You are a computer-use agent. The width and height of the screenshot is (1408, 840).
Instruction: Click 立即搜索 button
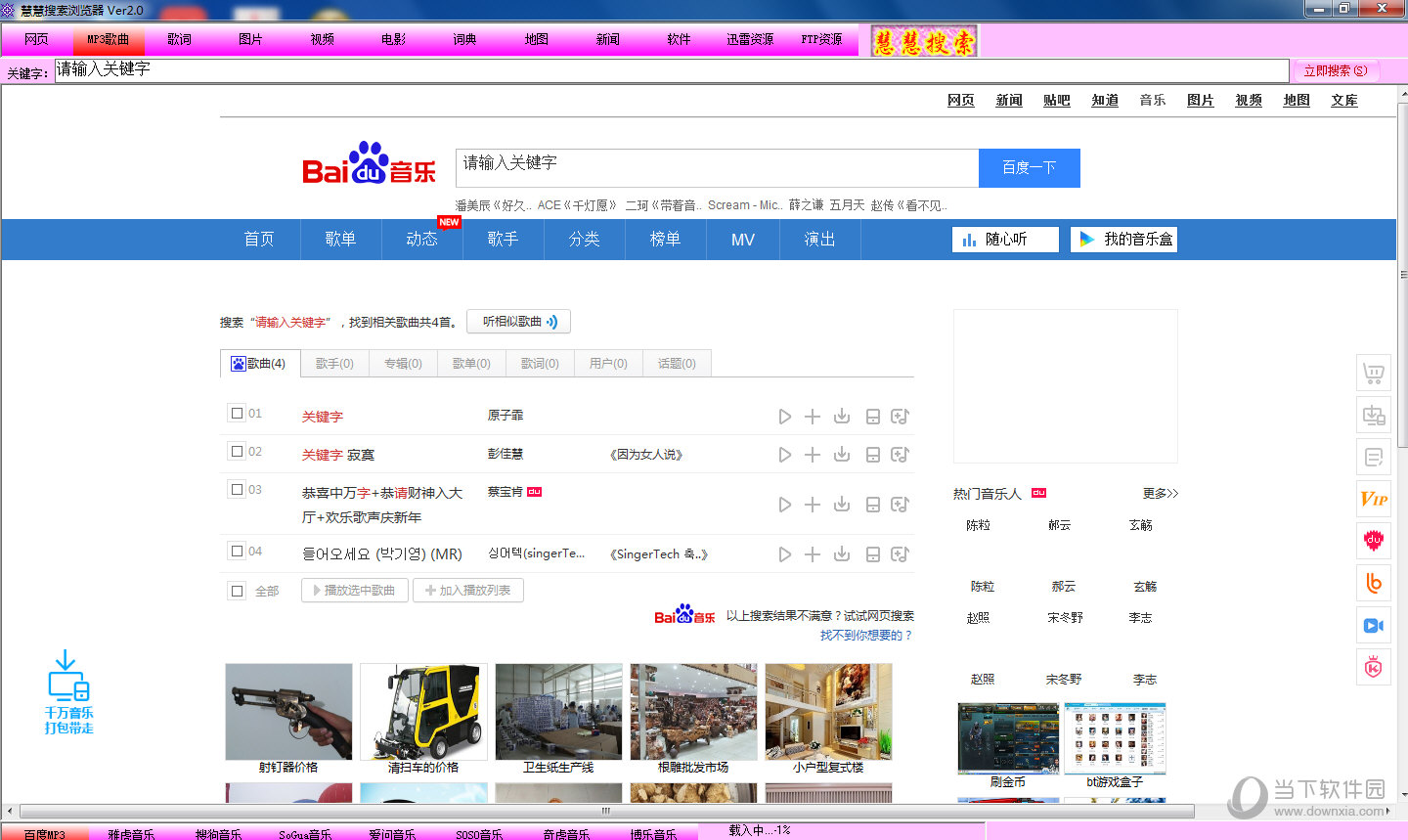1335,70
